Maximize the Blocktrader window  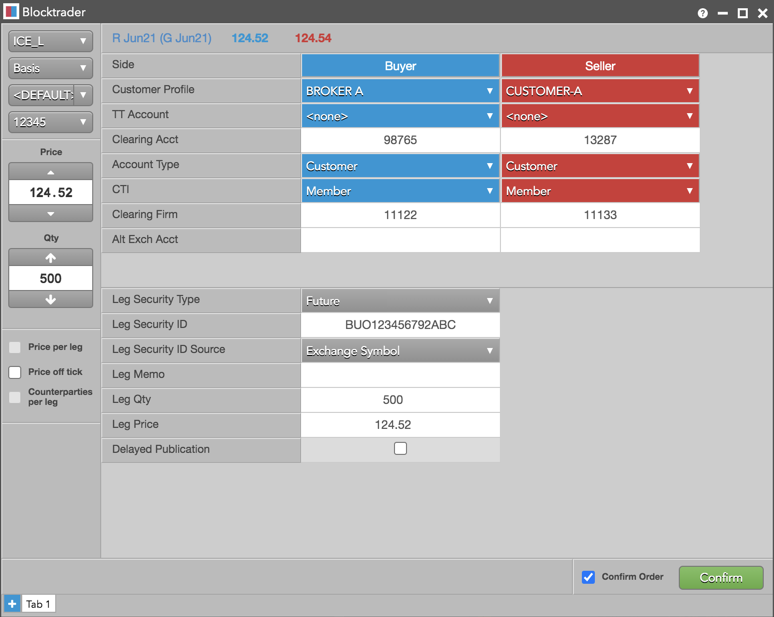point(742,13)
